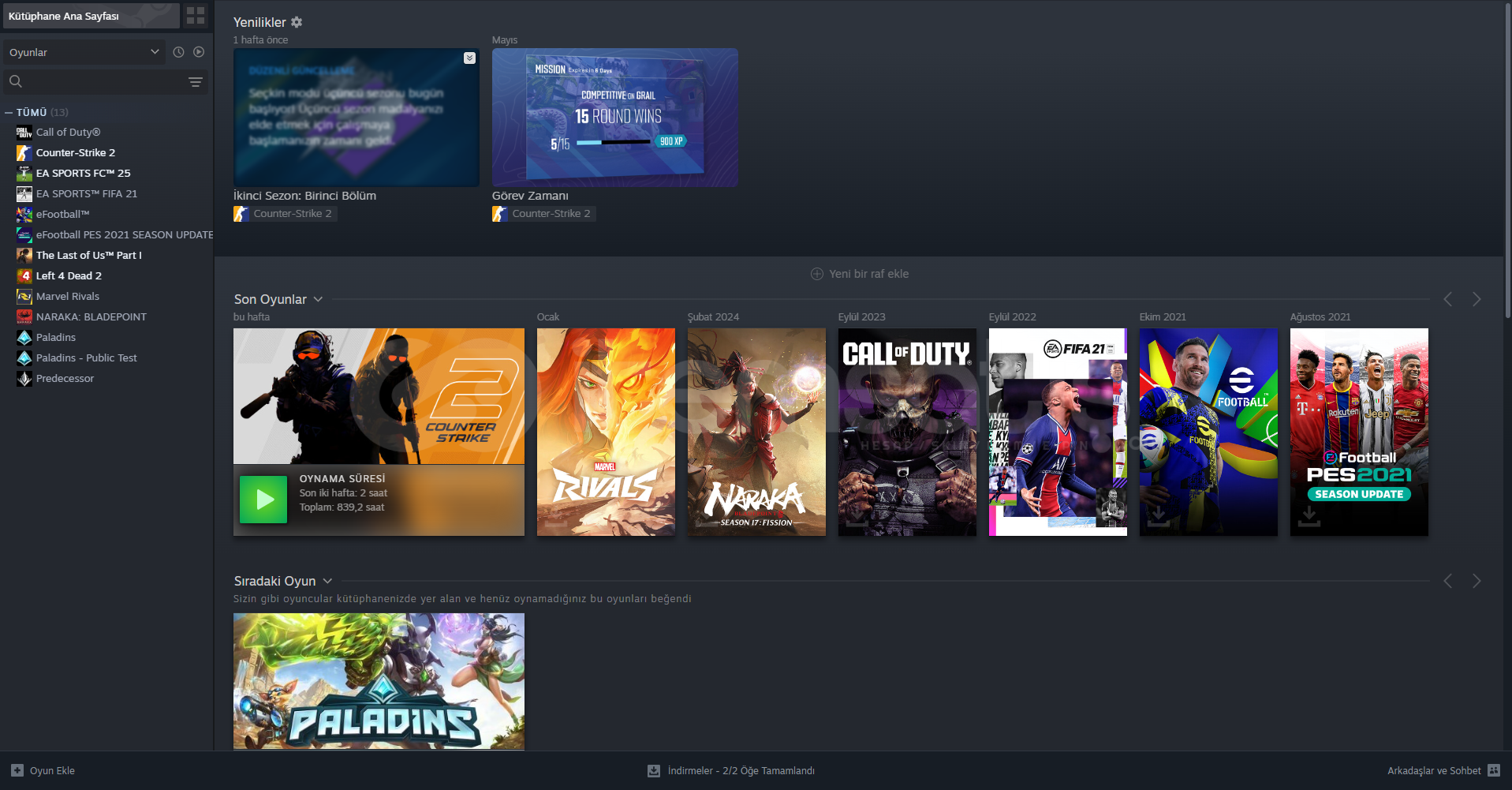Open the Paladins recommended game banner
Image resolution: width=1512 pixels, height=790 pixels.
(379, 681)
